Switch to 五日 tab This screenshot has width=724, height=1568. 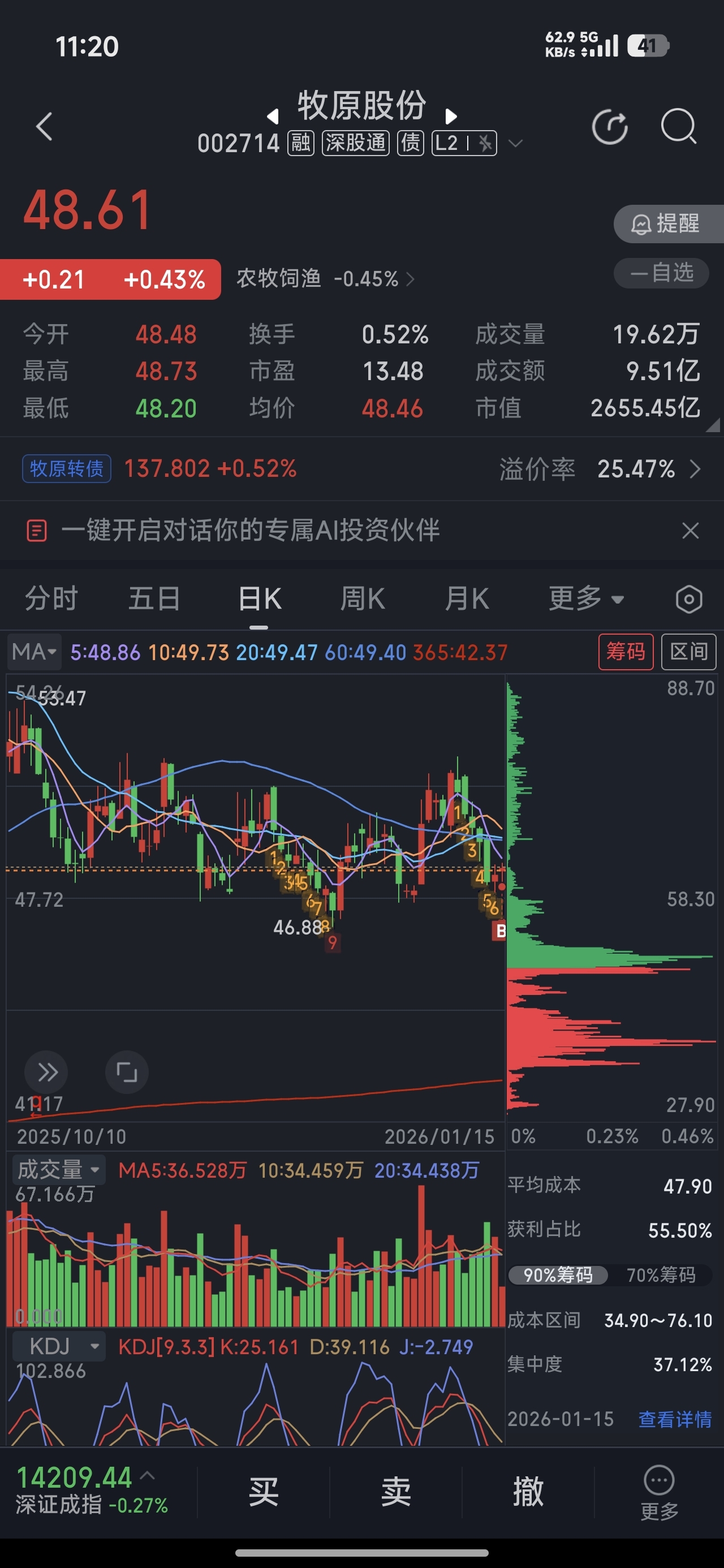click(x=154, y=598)
